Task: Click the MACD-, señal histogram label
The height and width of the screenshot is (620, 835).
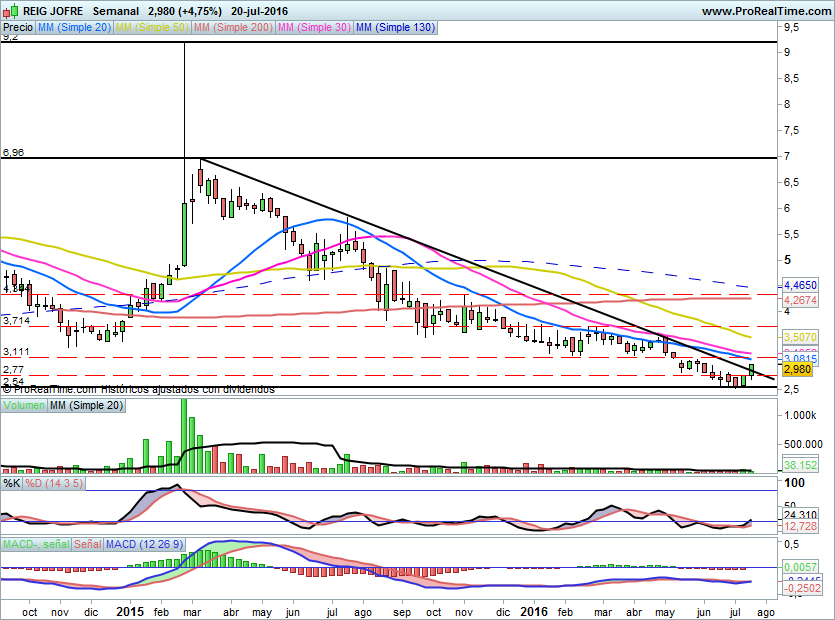Action: [x=34, y=544]
